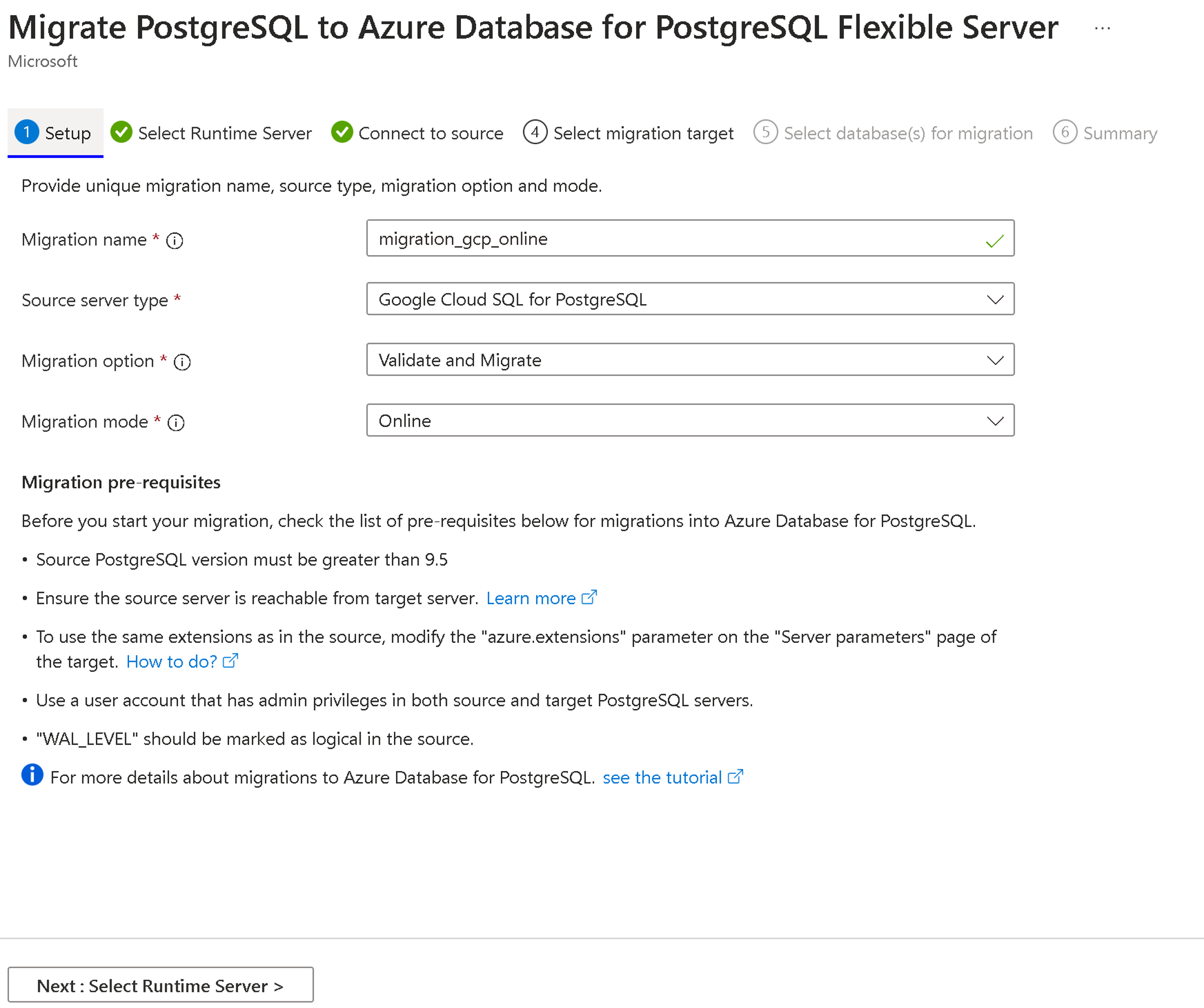
Task: Switch to Select migration target tab
Action: click(x=643, y=134)
